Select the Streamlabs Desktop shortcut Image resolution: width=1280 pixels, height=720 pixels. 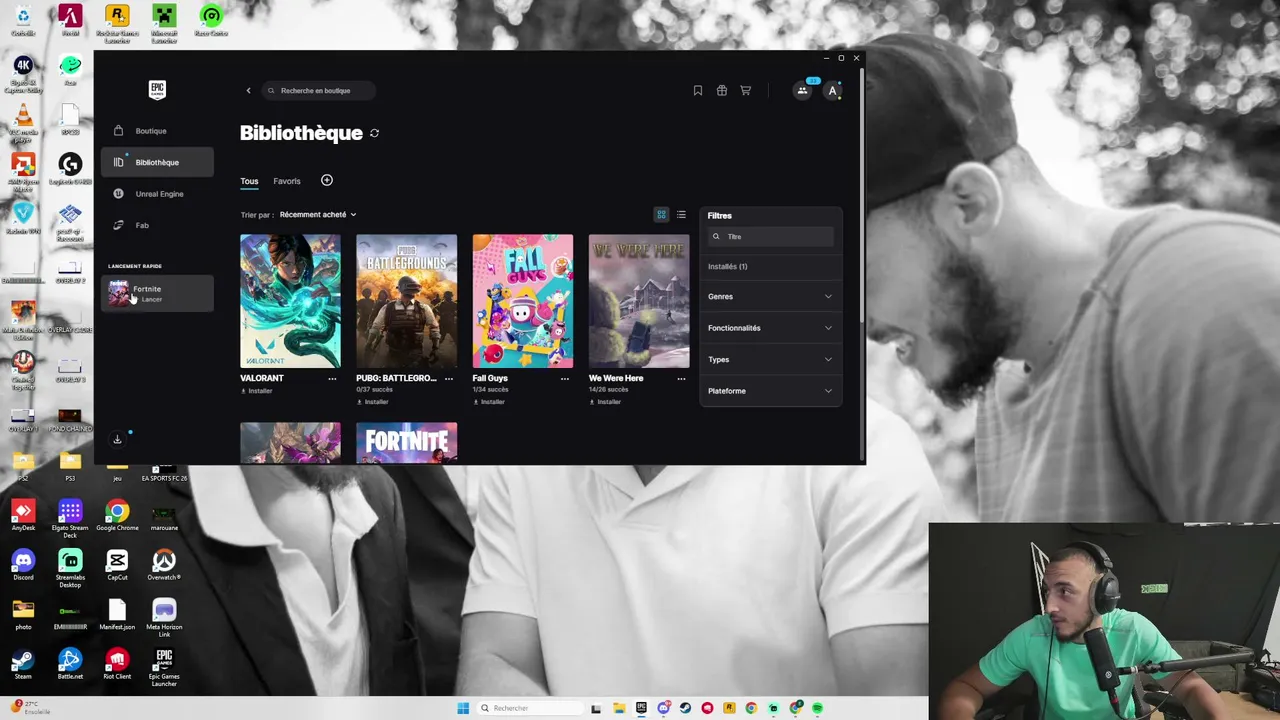click(x=70, y=568)
